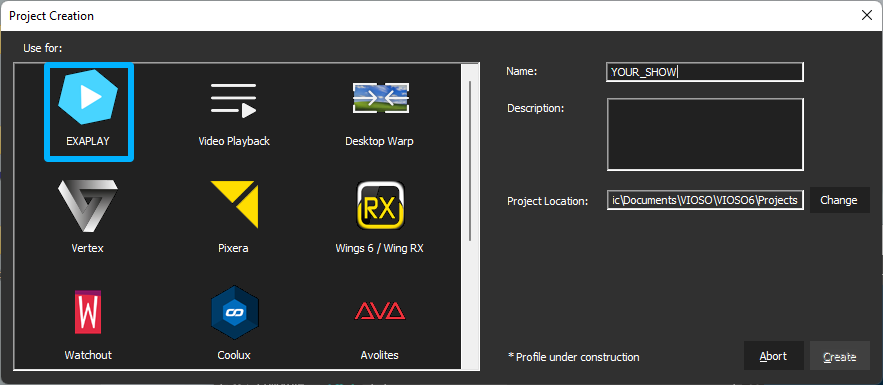Viewport: 883px width, 385px height.
Task: Click the "Use for:" label
Action: (x=42, y=48)
